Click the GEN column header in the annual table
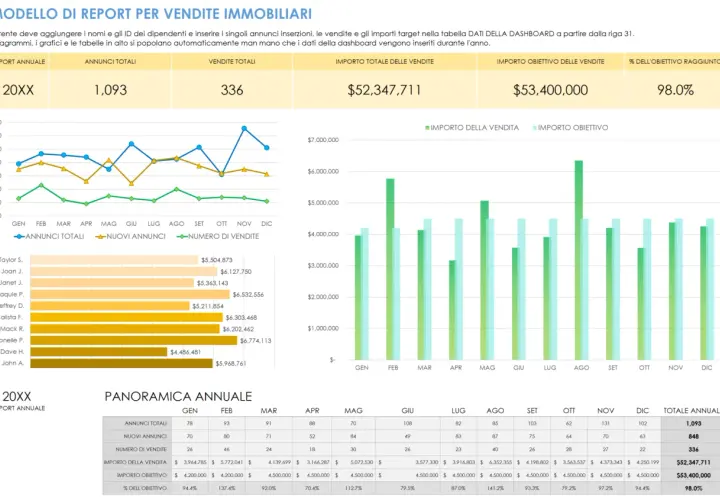This screenshot has width=720, height=500. tap(190, 410)
